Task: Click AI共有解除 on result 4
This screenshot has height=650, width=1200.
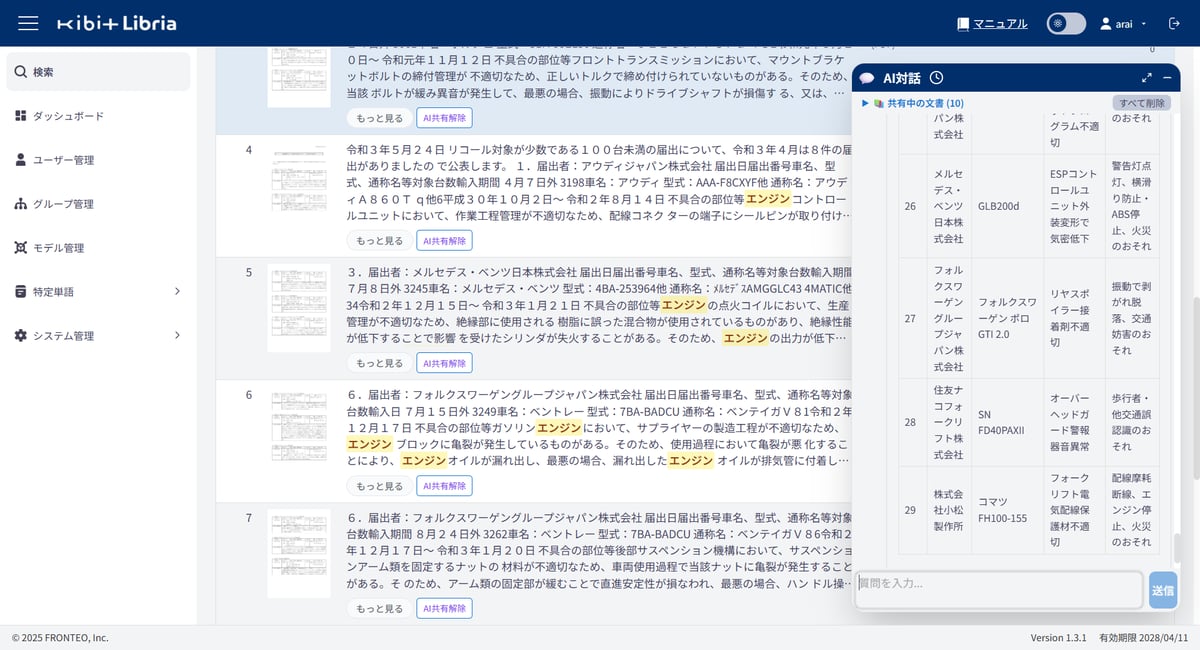Action: click(x=444, y=241)
